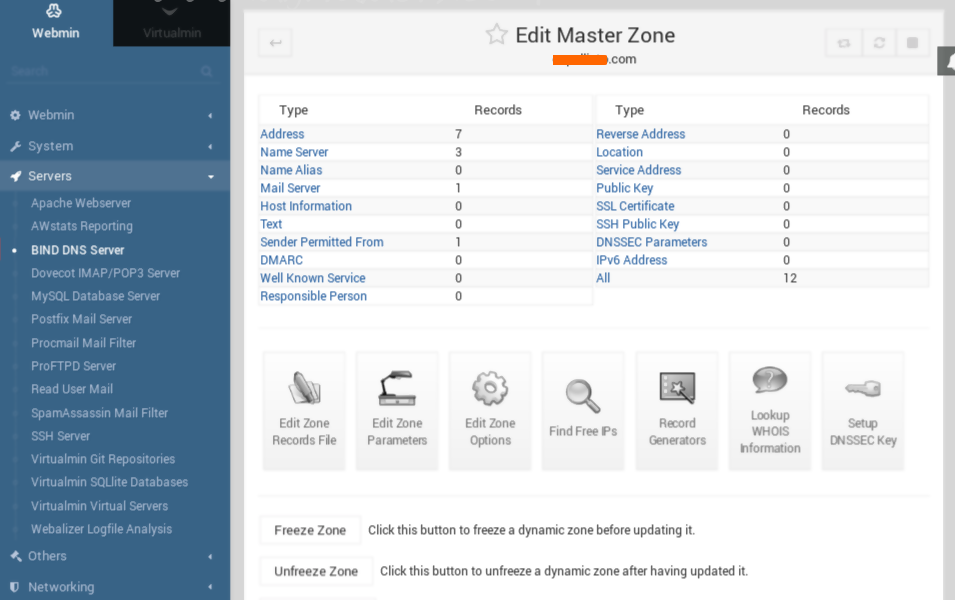
Task: Open Apache Webserver in sidebar
Action: (81, 203)
